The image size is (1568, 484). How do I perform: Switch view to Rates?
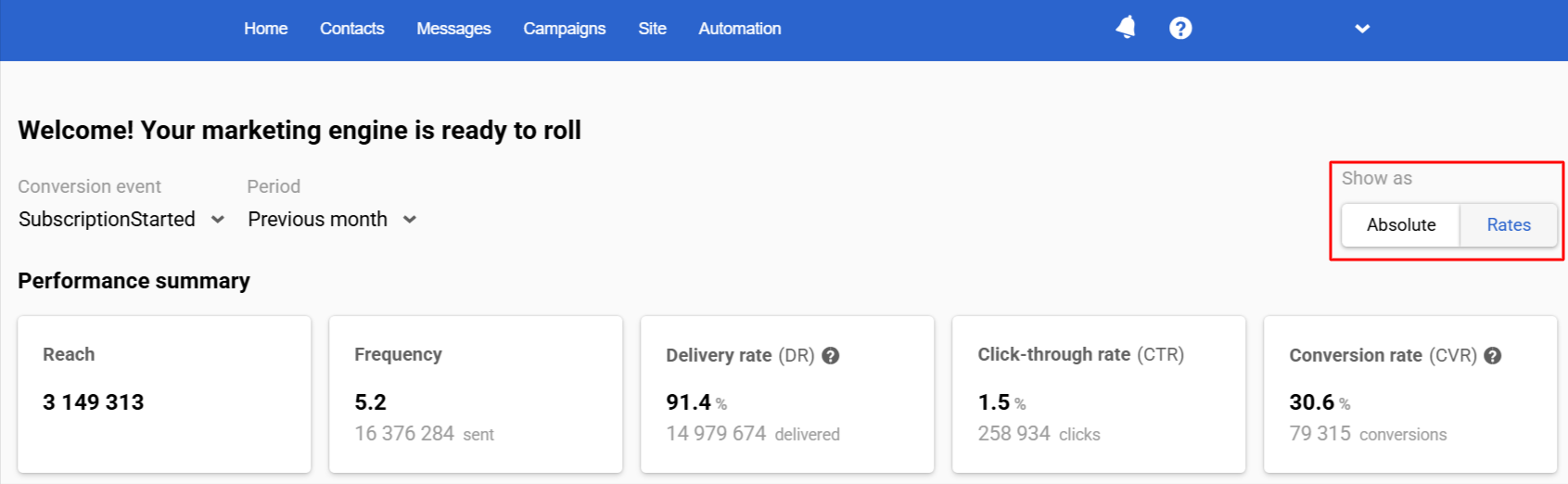pyautogui.click(x=1509, y=224)
